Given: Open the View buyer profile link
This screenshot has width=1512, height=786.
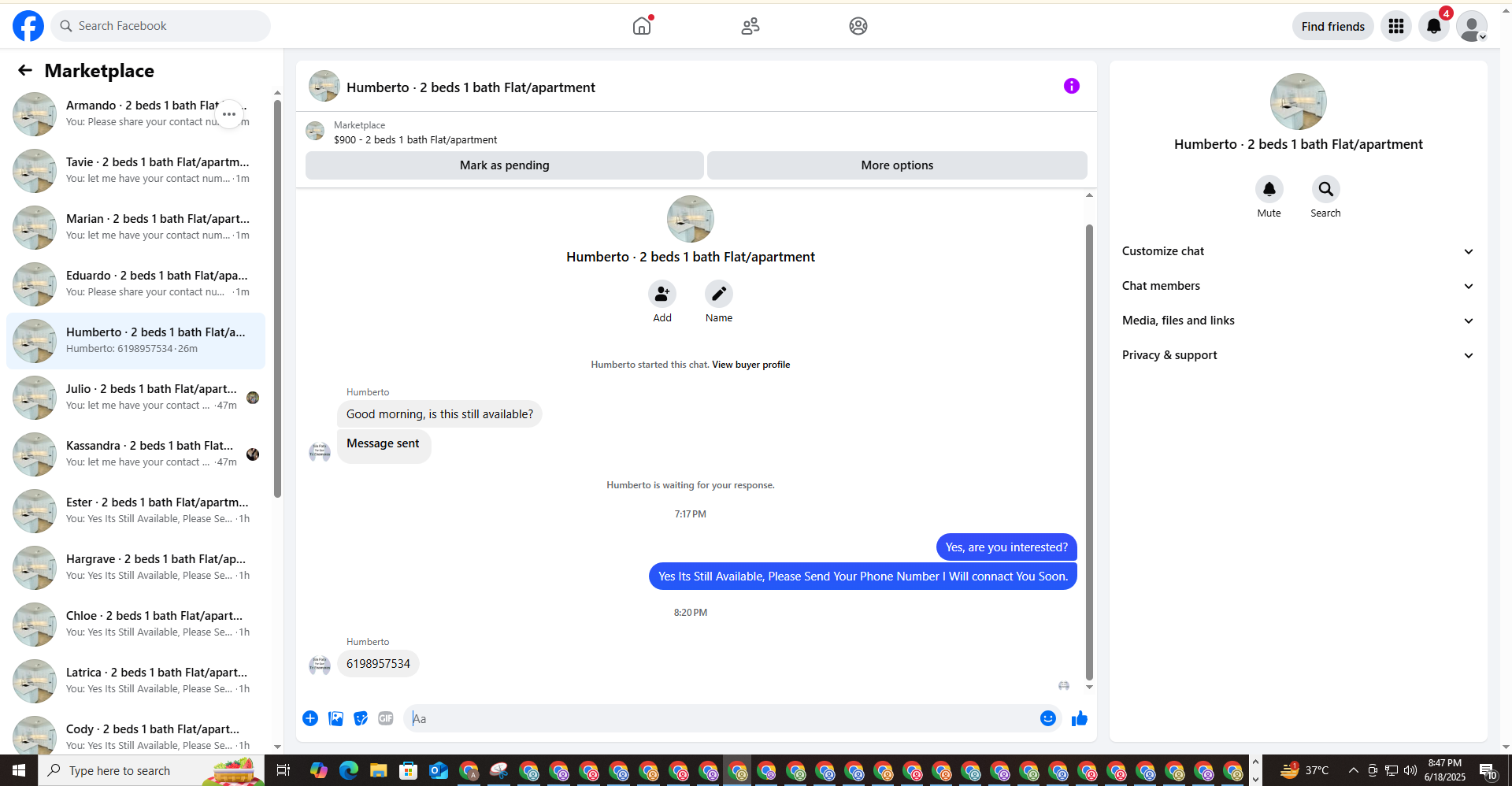Looking at the screenshot, I should coord(750,365).
